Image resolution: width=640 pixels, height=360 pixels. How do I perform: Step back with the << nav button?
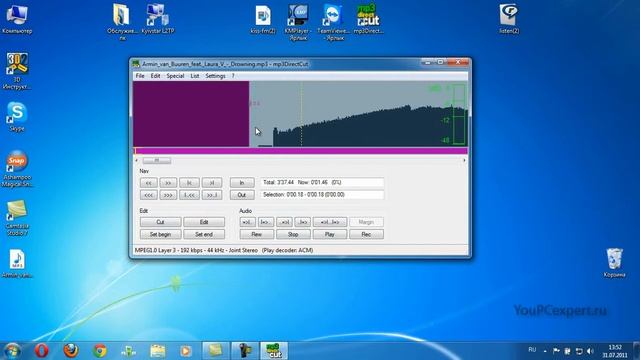coord(149,182)
